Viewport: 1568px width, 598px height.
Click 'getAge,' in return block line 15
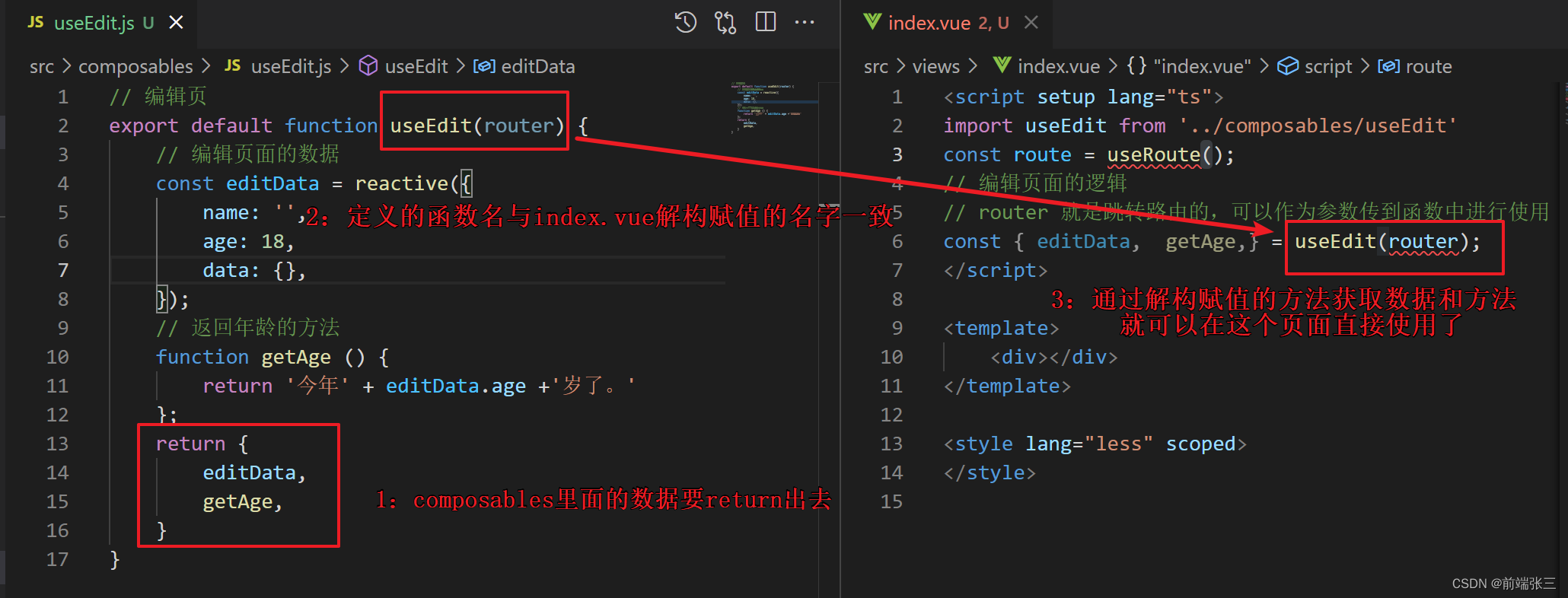[242, 502]
